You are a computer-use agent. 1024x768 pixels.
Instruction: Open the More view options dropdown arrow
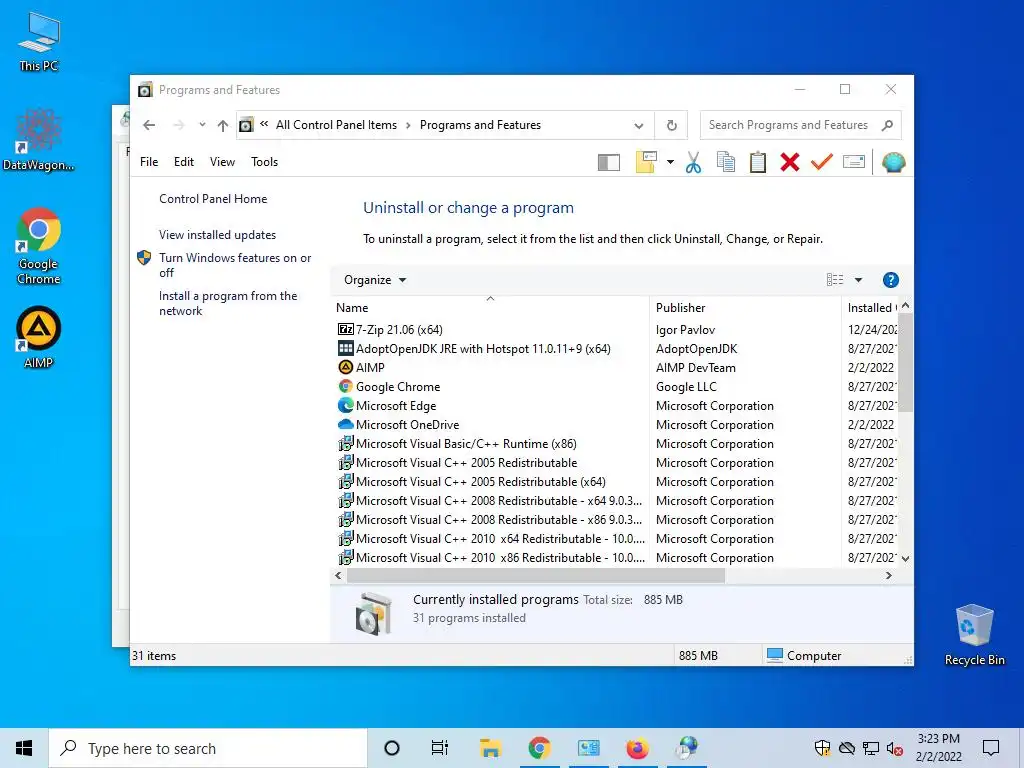pos(858,280)
